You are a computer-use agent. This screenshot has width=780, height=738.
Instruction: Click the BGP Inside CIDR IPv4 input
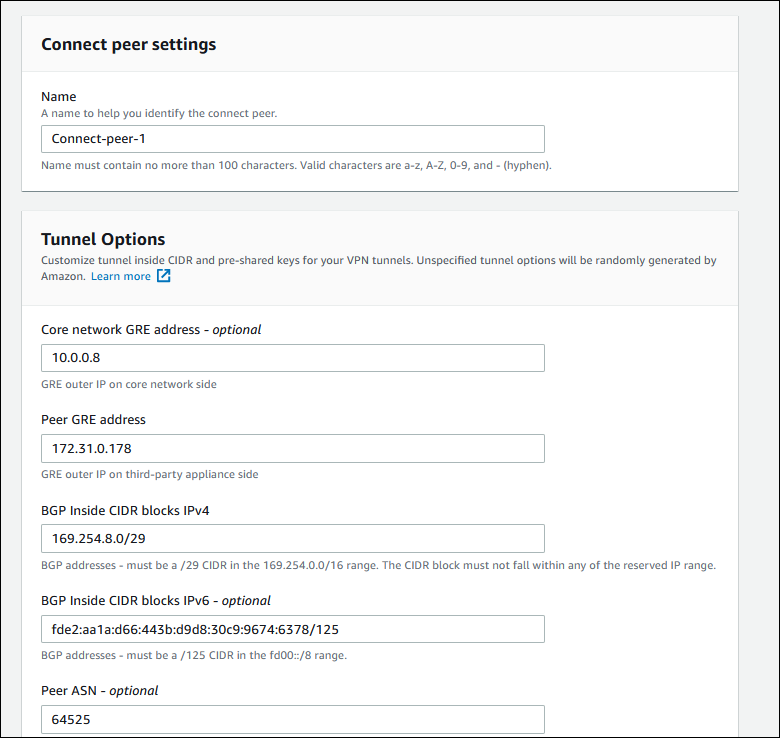coord(292,538)
